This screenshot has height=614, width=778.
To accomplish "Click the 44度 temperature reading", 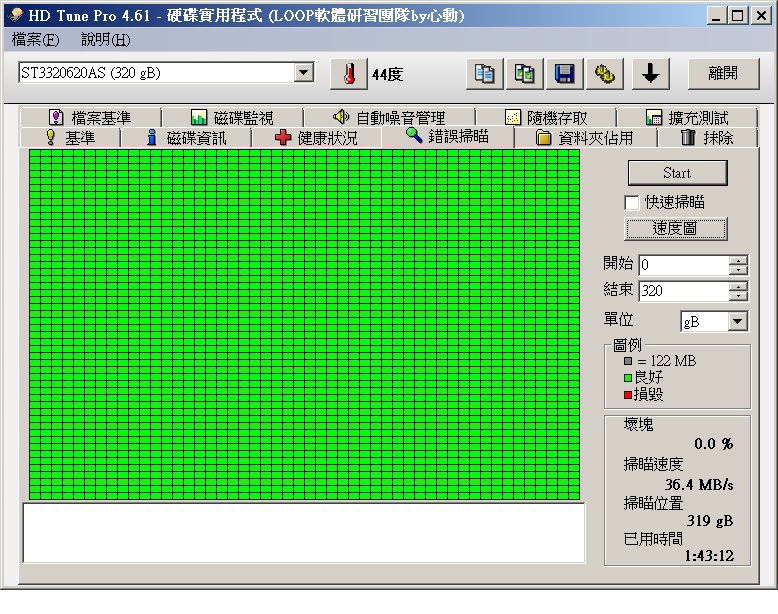I will tap(388, 74).
